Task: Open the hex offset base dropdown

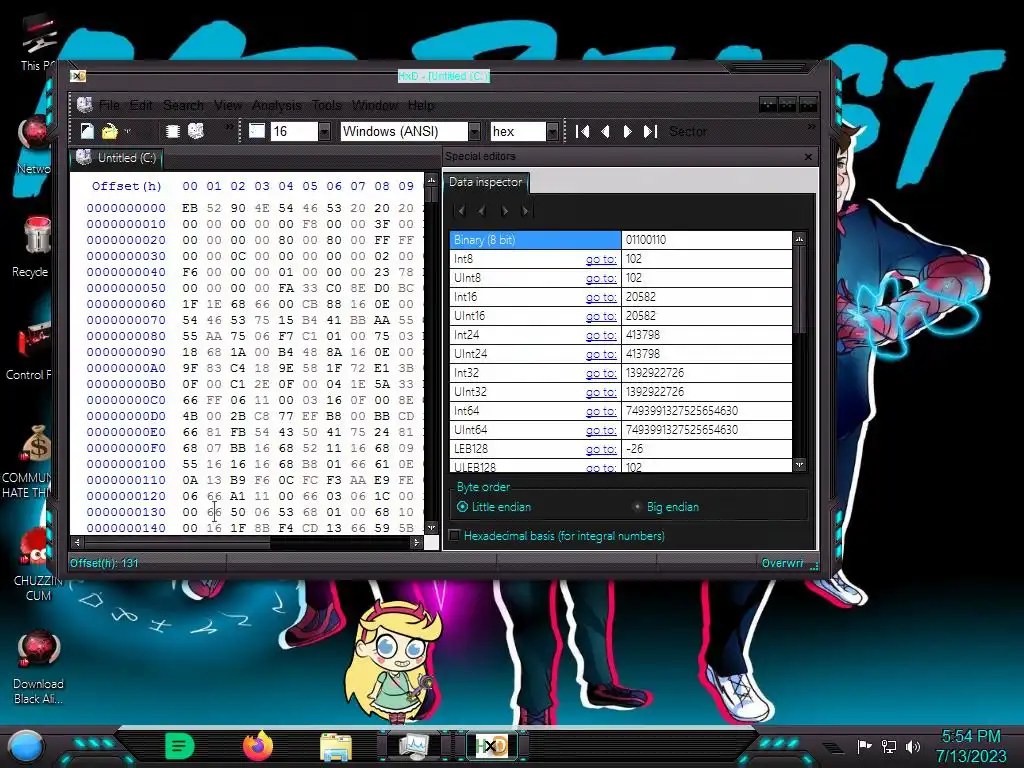Action: click(x=552, y=132)
